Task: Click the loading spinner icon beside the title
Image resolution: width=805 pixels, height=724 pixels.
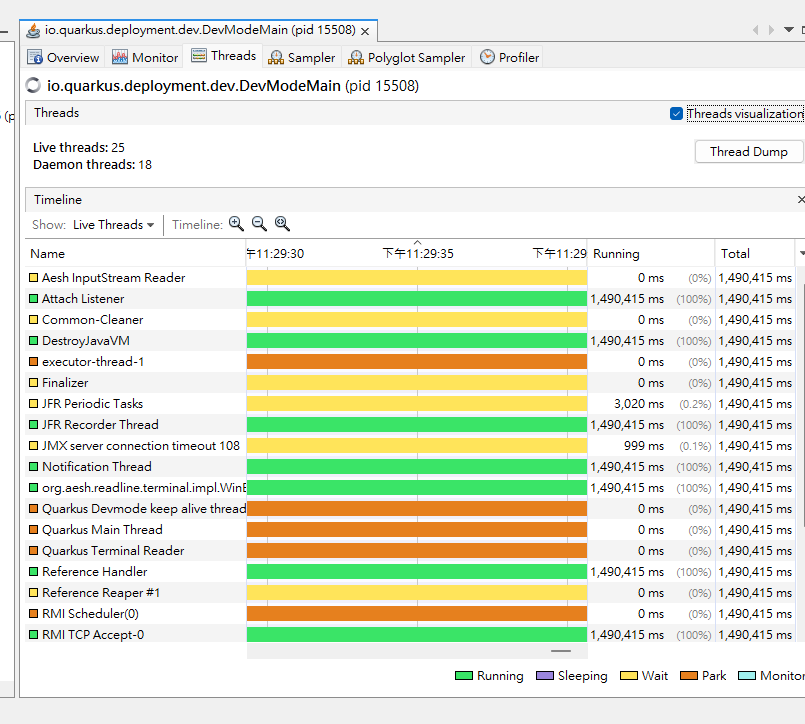Action: pyautogui.click(x=33, y=85)
